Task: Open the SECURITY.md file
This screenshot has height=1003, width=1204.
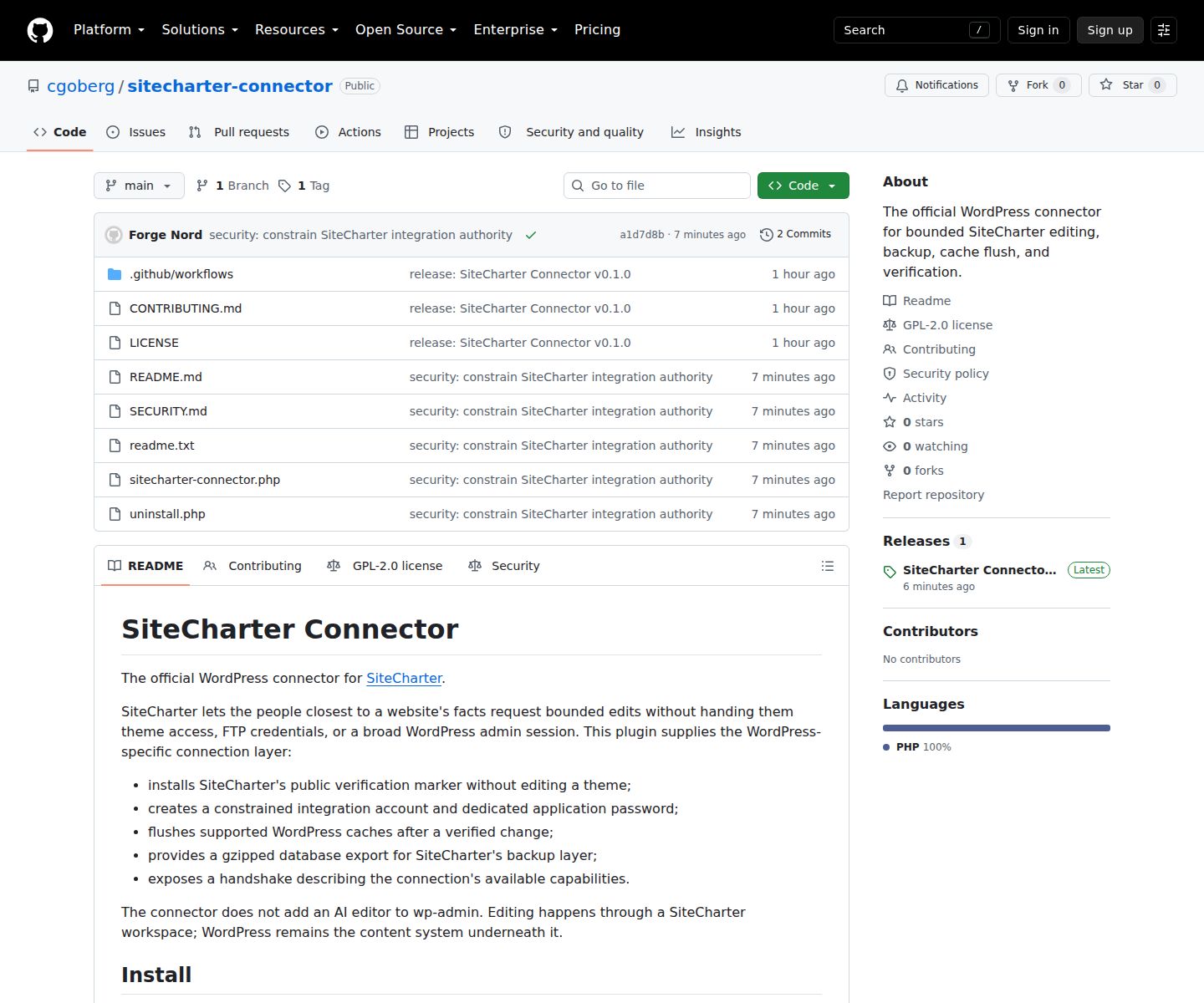Action: click(168, 411)
